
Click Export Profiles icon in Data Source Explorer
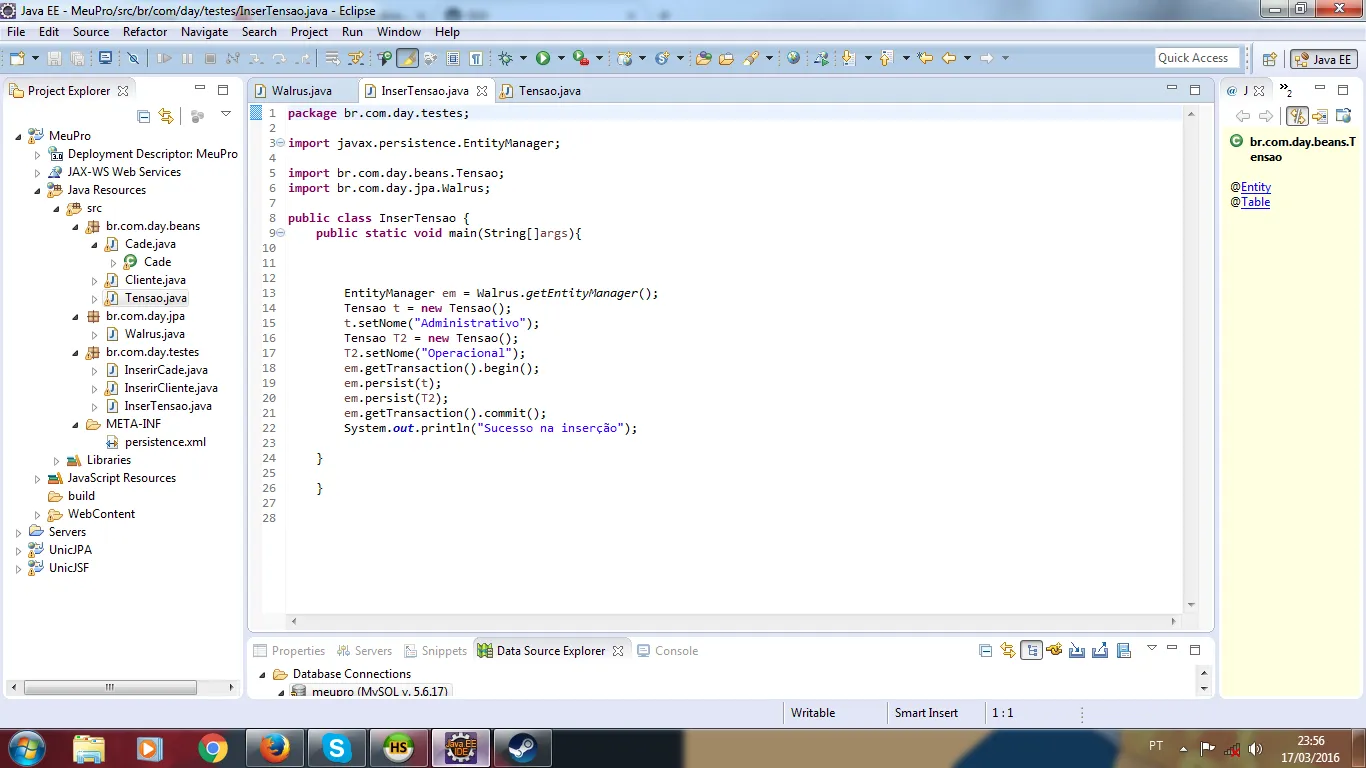tap(1100, 651)
